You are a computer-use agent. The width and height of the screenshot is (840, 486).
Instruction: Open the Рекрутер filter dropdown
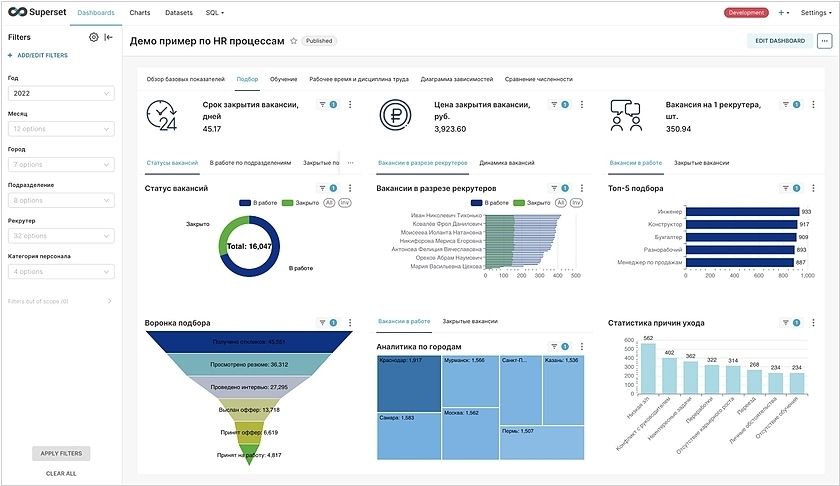click(61, 236)
